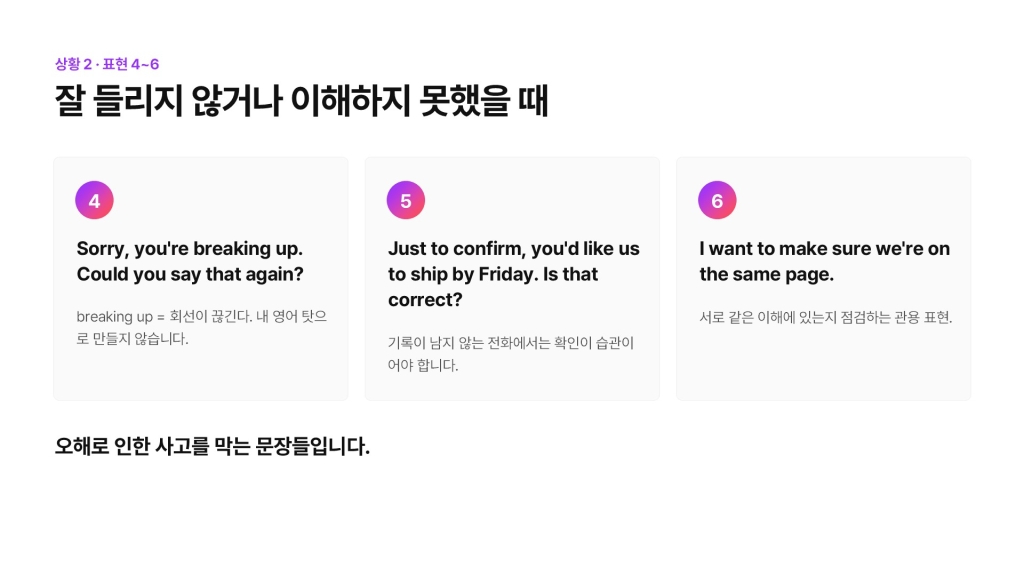Click the purple number 5 badge

tap(406, 200)
